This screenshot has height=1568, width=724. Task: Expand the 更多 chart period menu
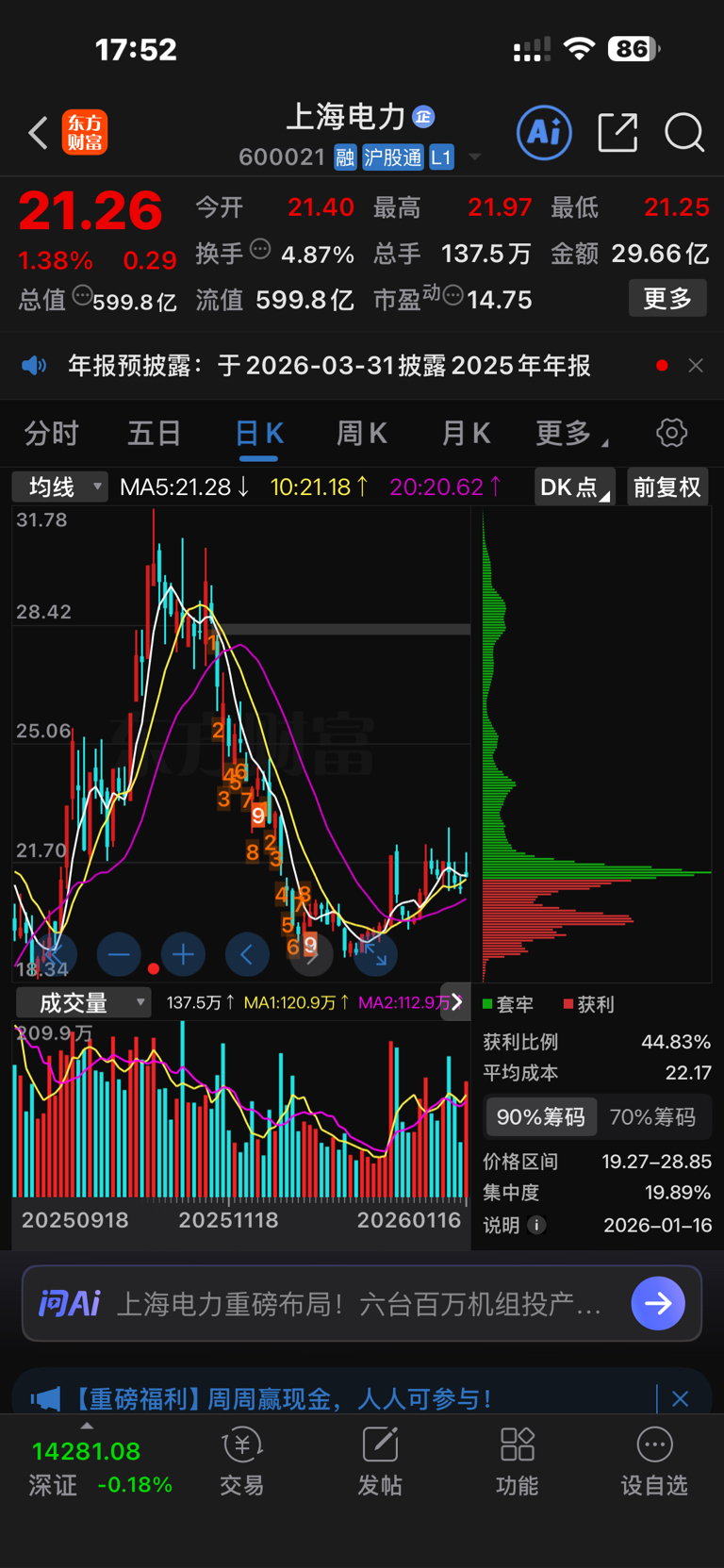[571, 434]
